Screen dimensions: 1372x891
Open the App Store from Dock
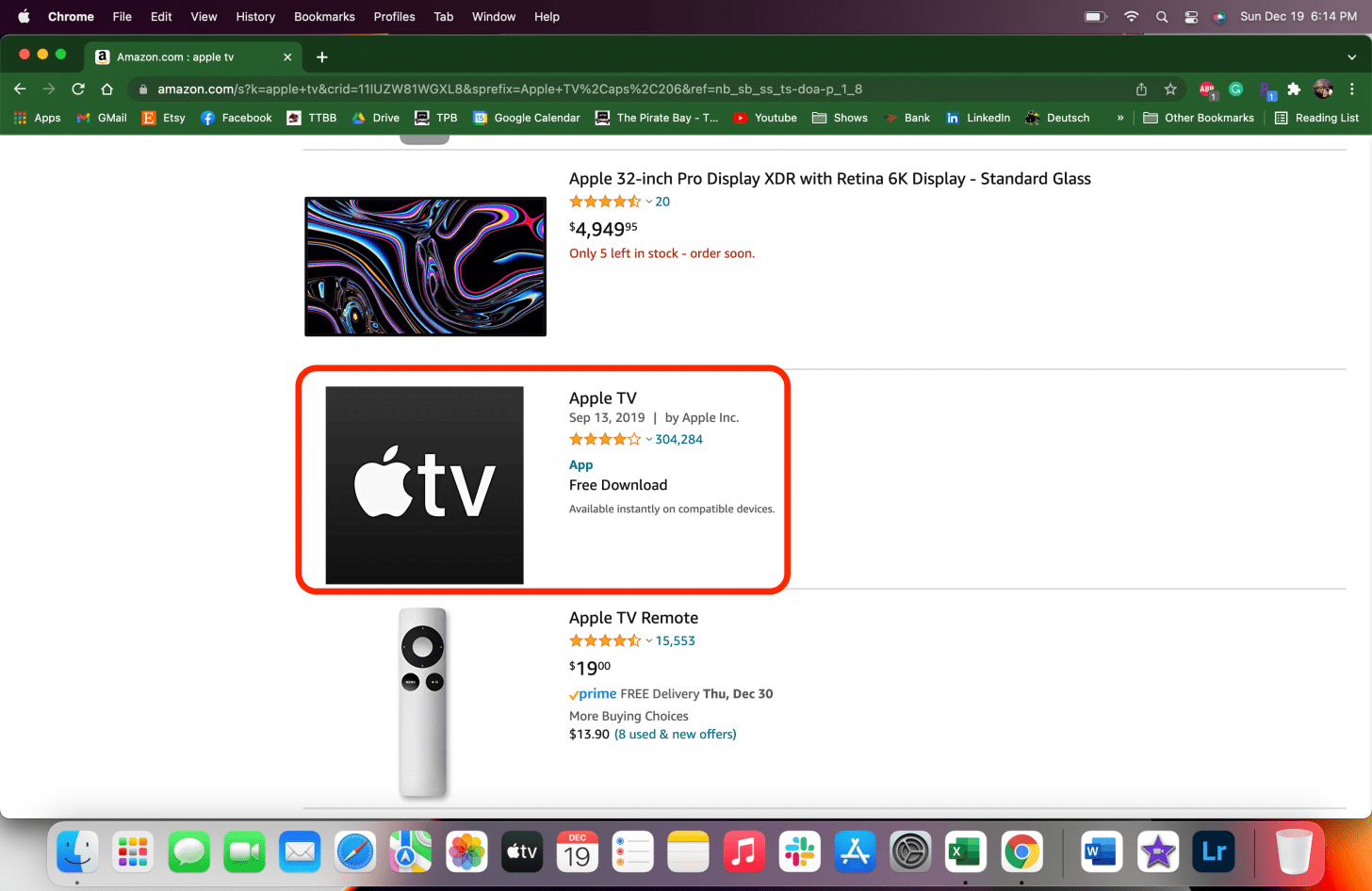856,852
